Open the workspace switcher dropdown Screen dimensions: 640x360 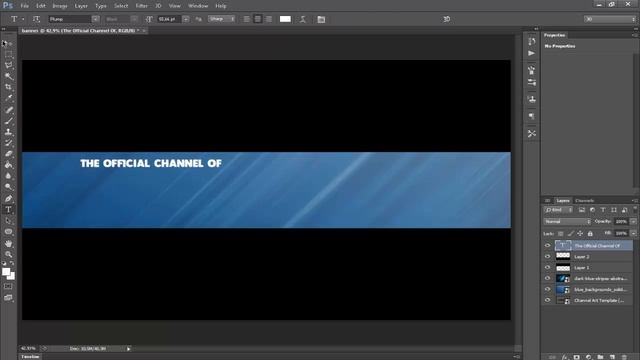click(x=610, y=19)
